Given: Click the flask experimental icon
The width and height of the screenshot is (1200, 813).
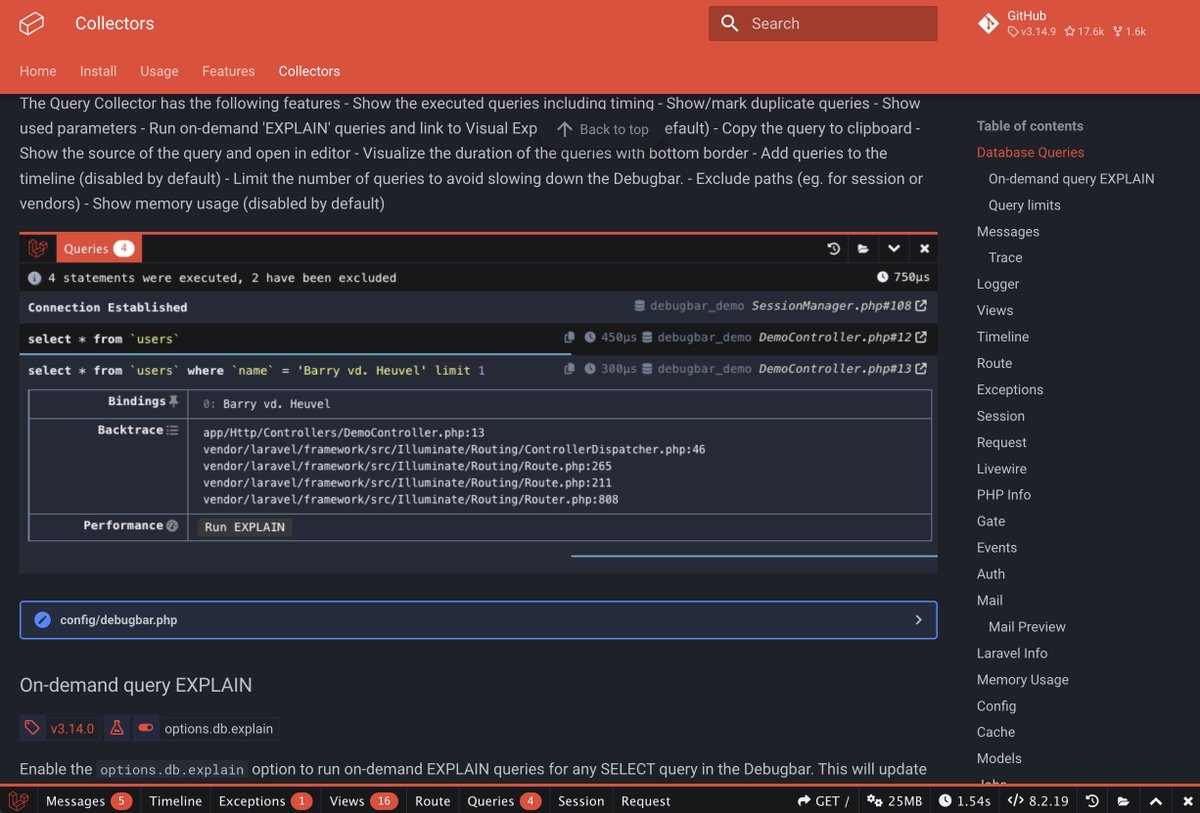Looking at the screenshot, I should tap(117, 728).
